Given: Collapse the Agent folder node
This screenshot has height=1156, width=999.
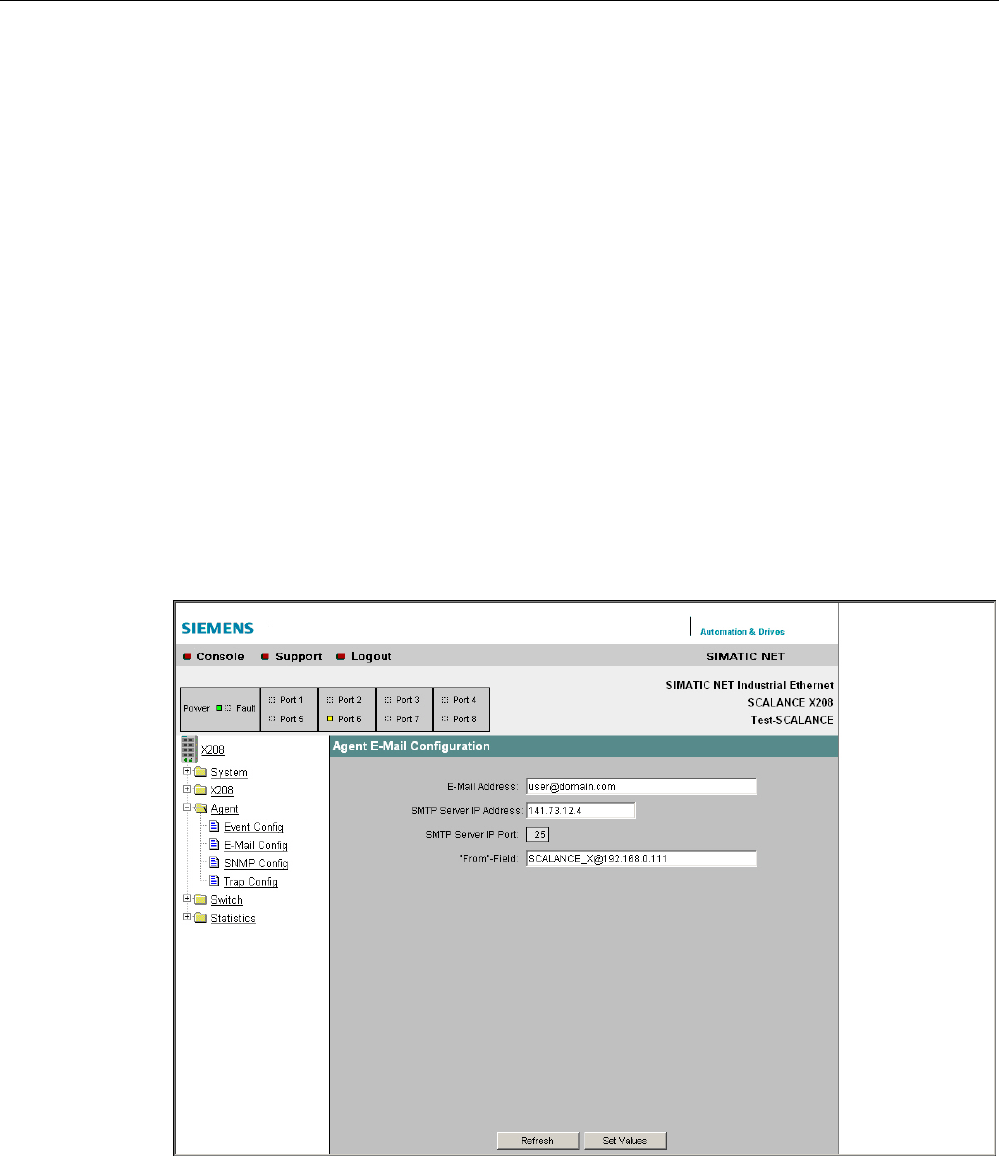Looking at the screenshot, I should coord(187,807).
